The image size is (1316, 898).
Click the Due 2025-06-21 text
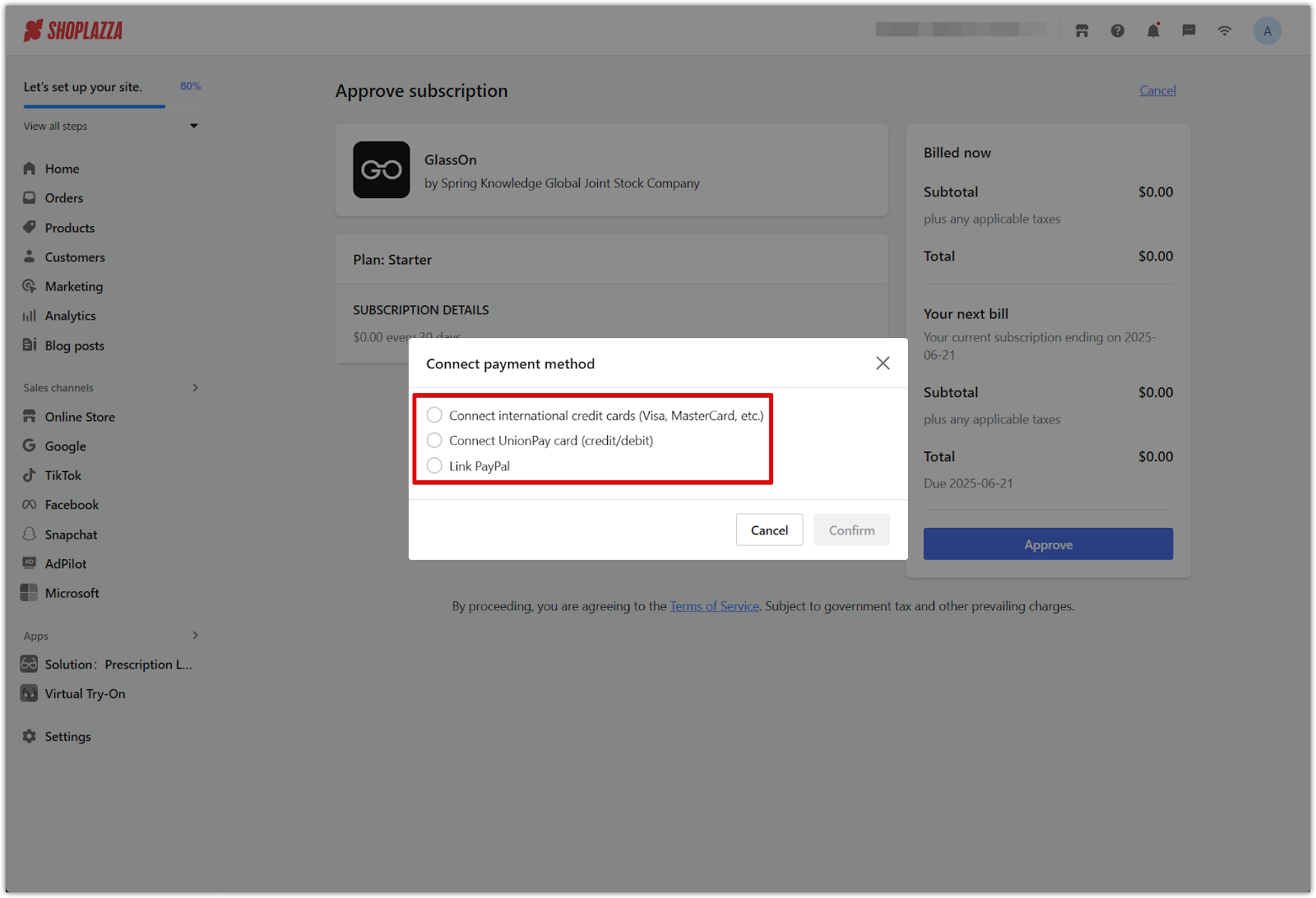coord(968,484)
